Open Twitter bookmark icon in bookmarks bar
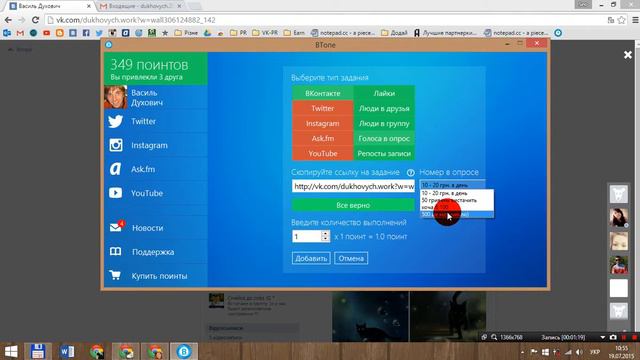 pyautogui.click(x=99, y=33)
